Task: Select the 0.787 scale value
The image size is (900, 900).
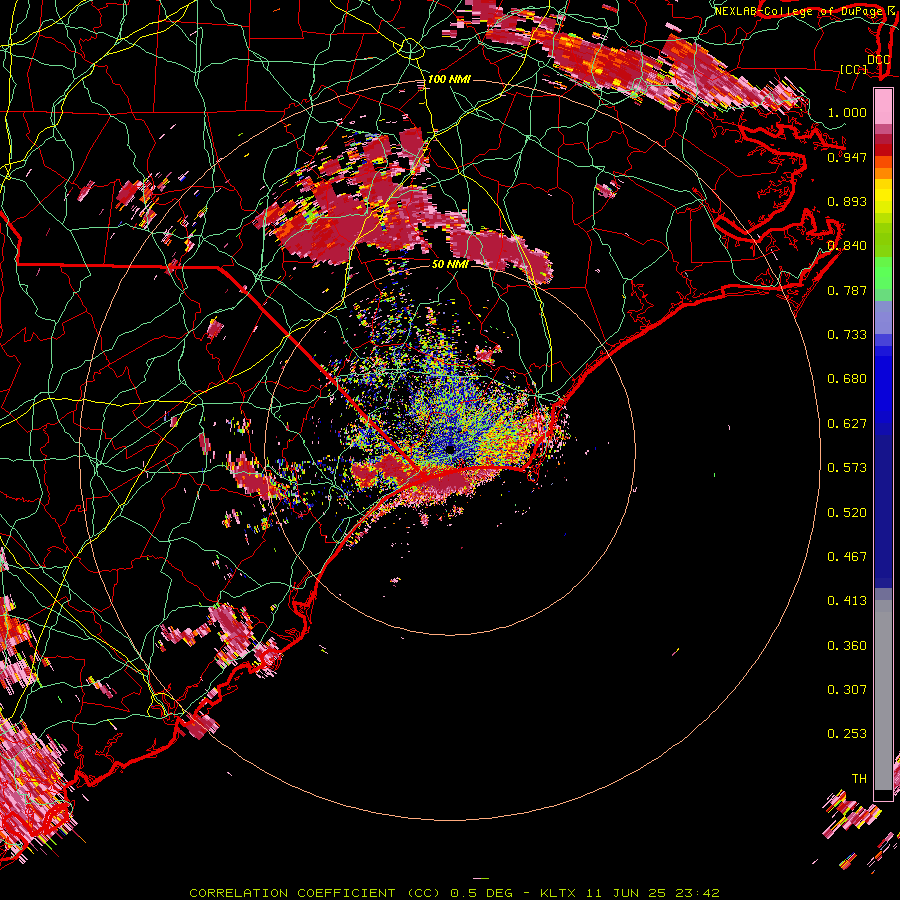Action: [847, 290]
